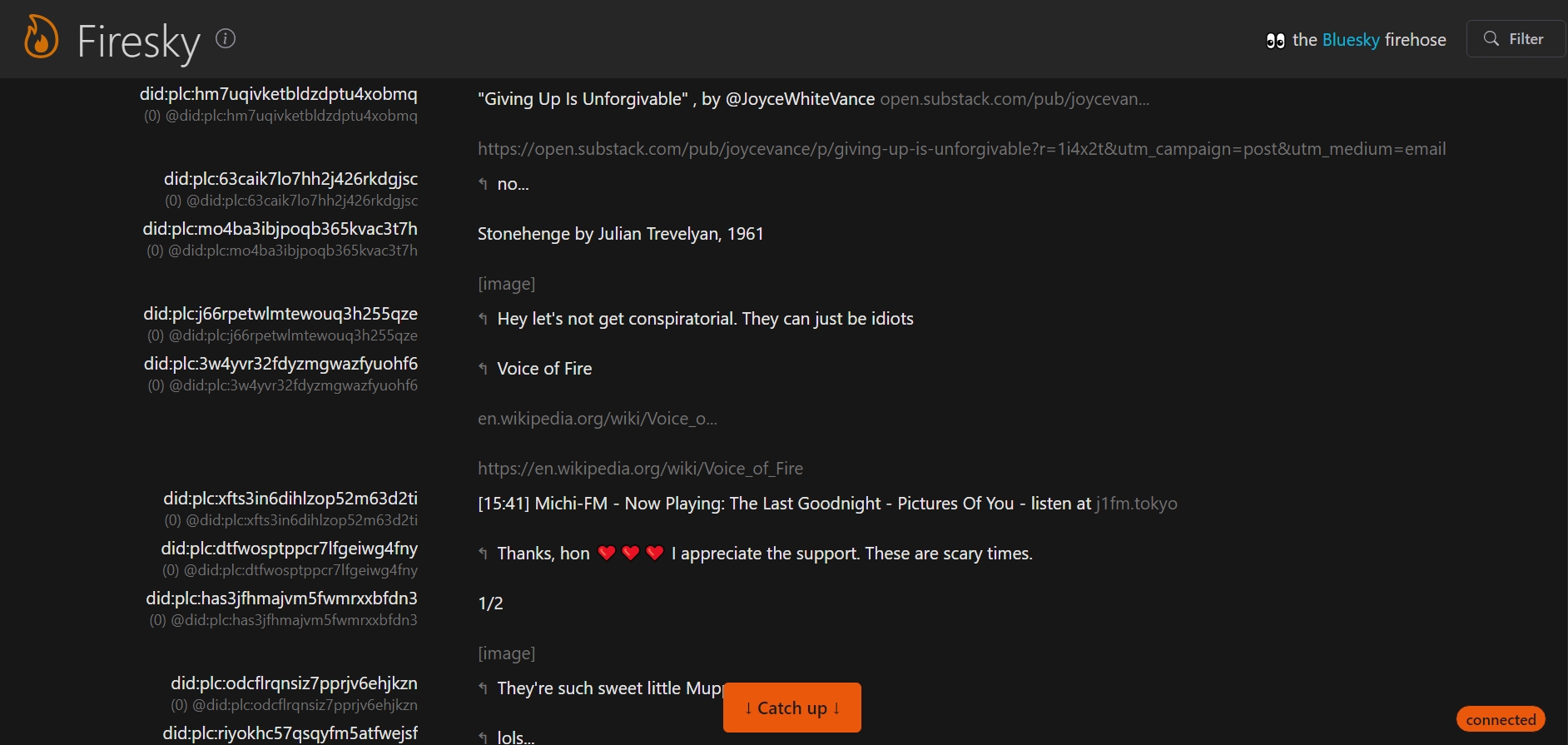Open the Stonehenge post's image placeholder
The width and height of the screenshot is (1568, 745).
(506, 284)
